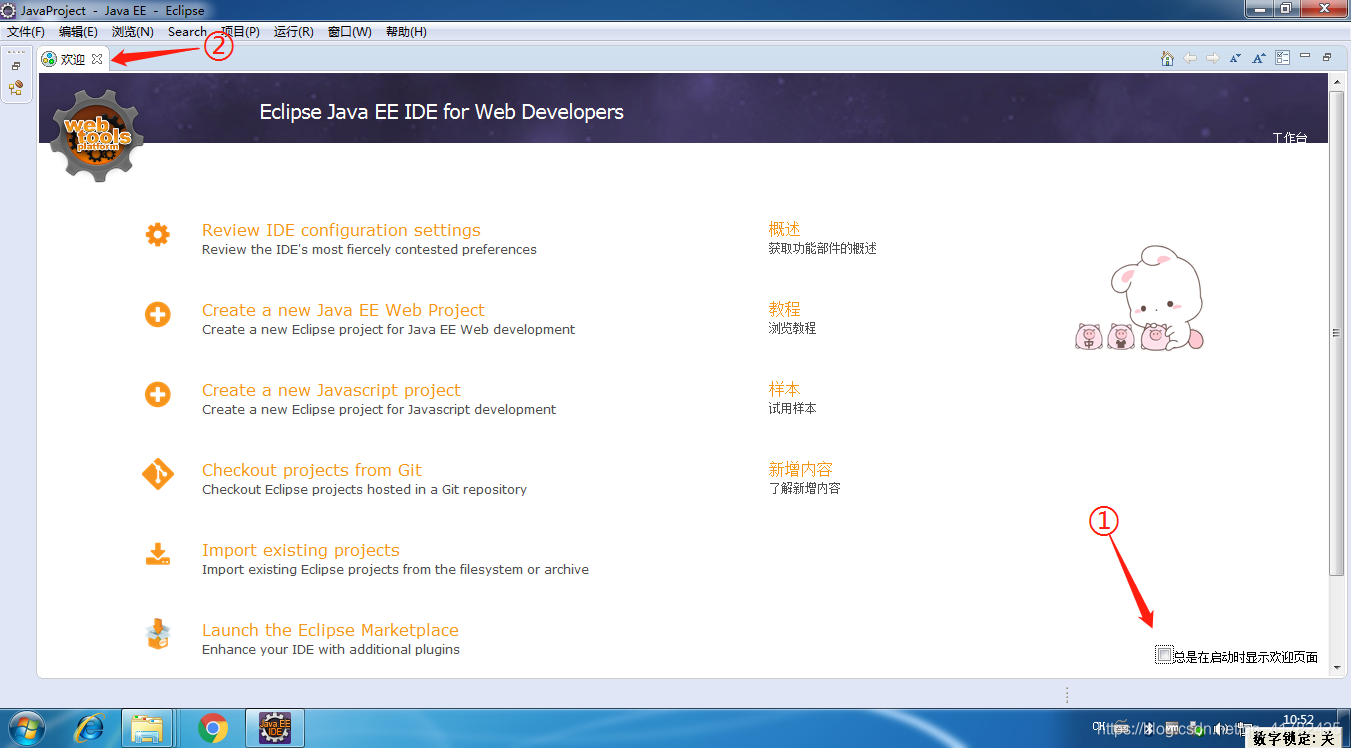This screenshot has height=748, width=1351.
Task: Click the forward arrow in welcome toolbar
Action: [1213, 58]
